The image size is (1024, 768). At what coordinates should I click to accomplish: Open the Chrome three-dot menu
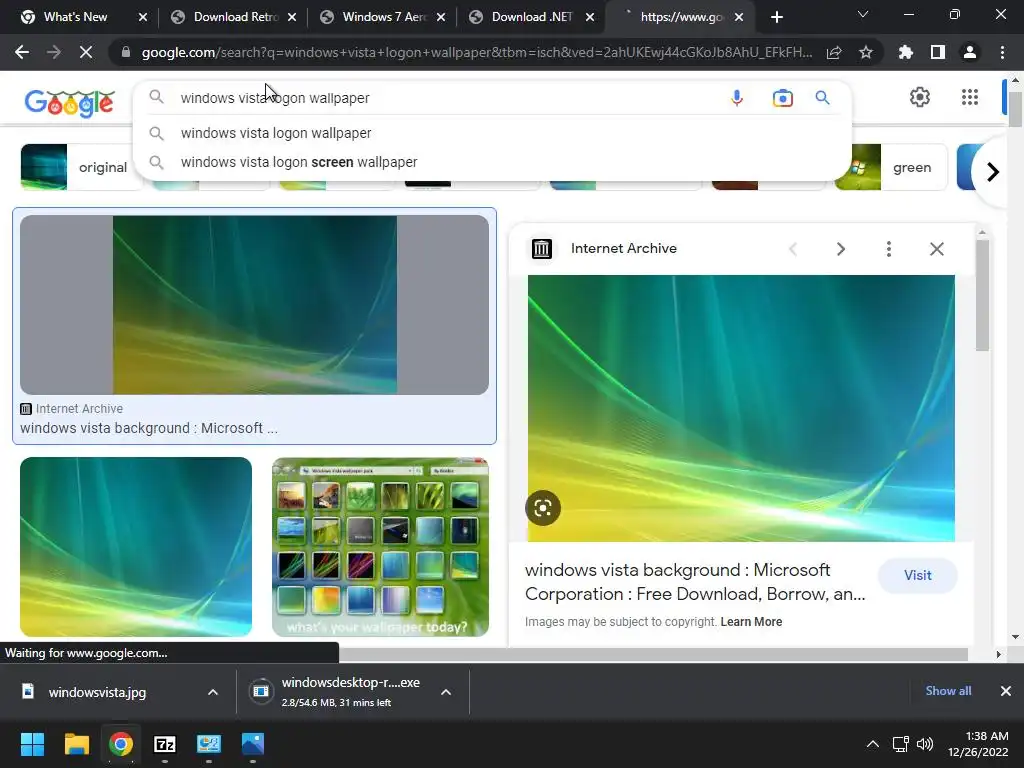1002,52
